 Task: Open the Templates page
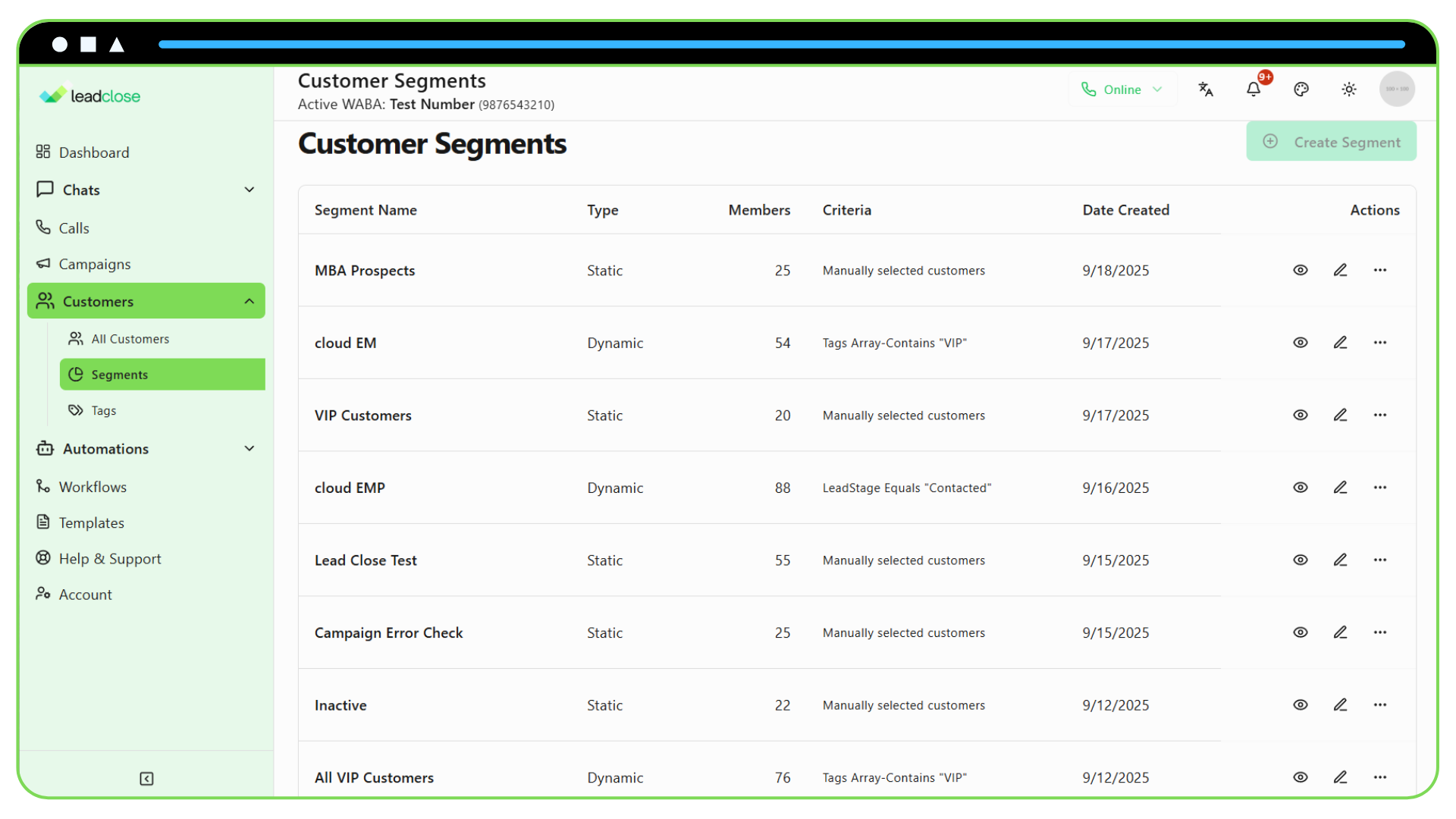tap(91, 522)
